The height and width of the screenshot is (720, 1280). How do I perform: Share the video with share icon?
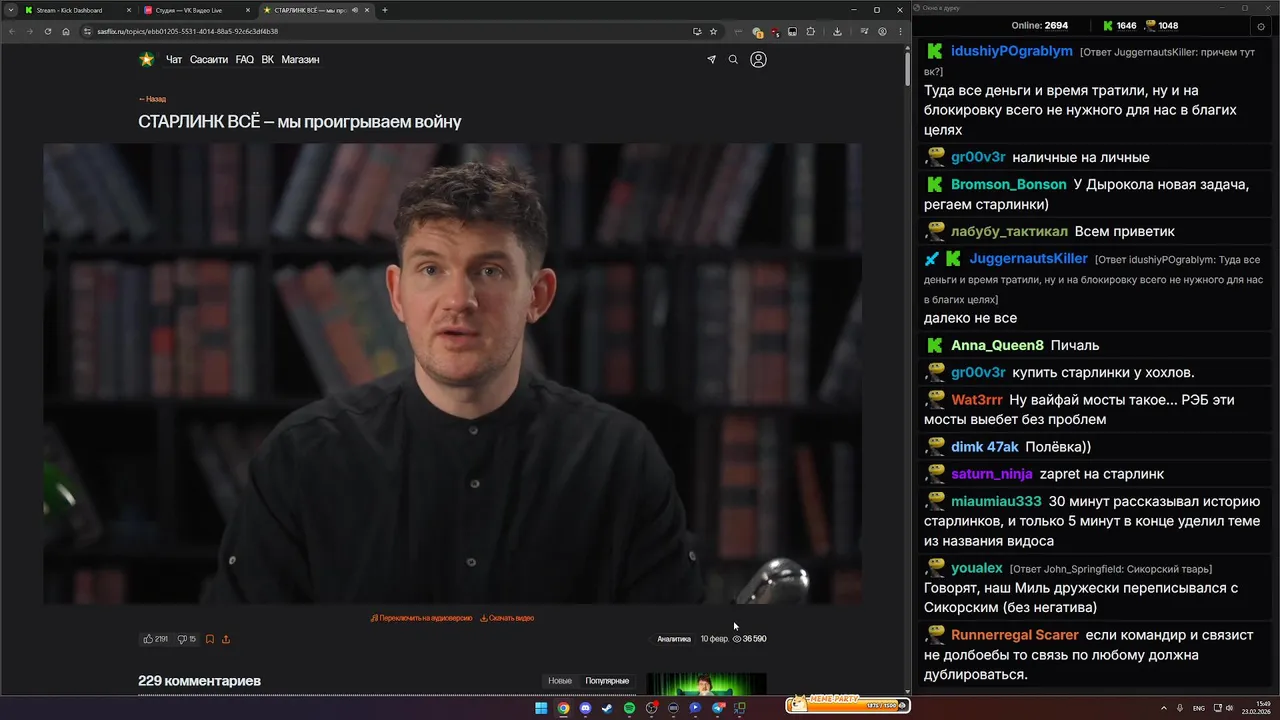[x=226, y=639]
